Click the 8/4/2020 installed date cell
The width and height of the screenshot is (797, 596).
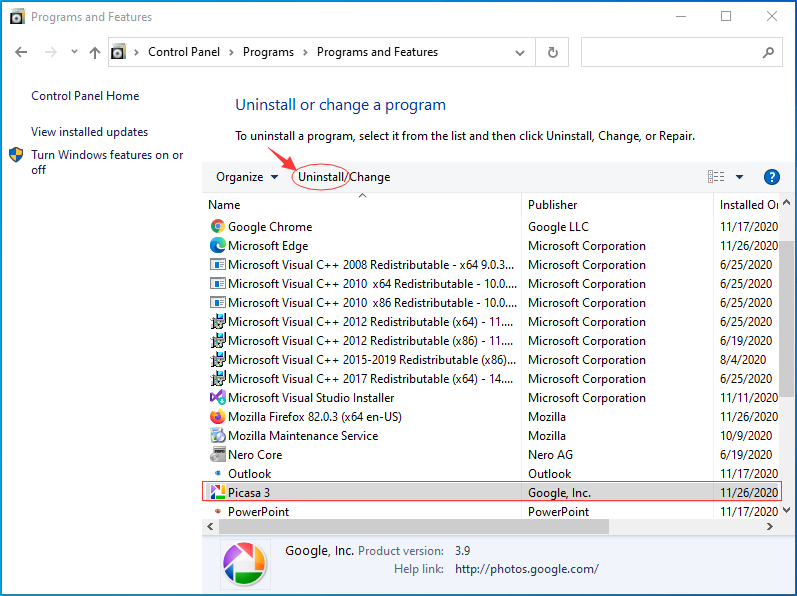click(743, 360)
